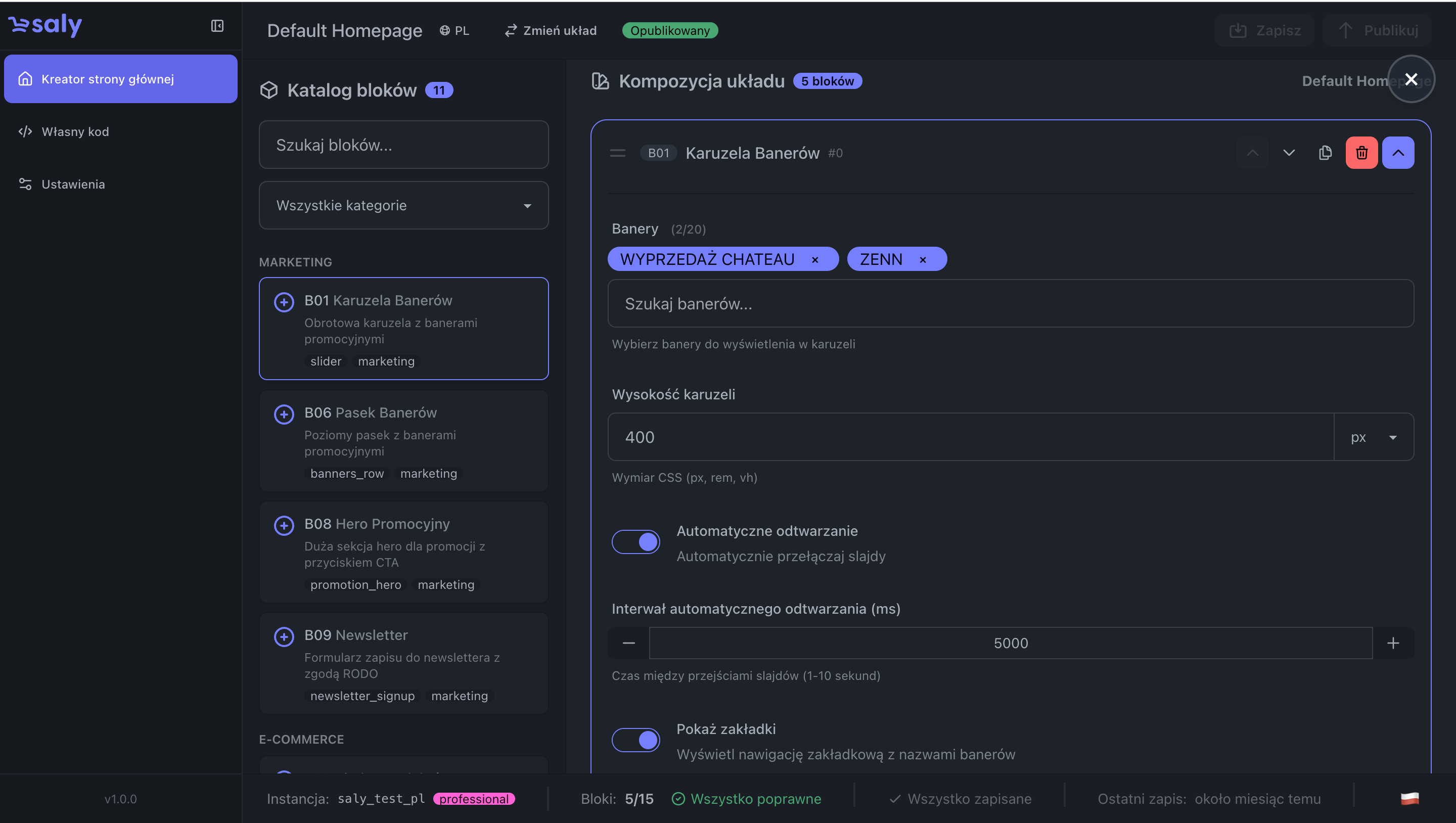Toggle Automatyczne odtwarzanie switch

point(635,542)
